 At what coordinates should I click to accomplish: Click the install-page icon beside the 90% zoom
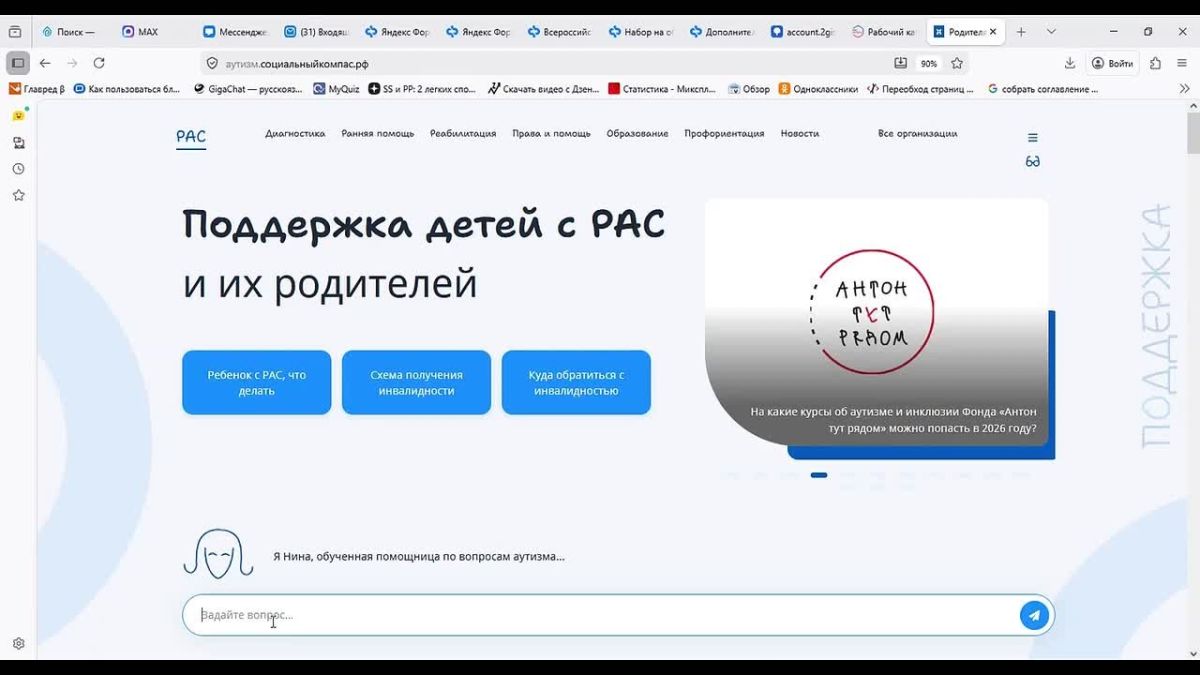click(900, 63)
